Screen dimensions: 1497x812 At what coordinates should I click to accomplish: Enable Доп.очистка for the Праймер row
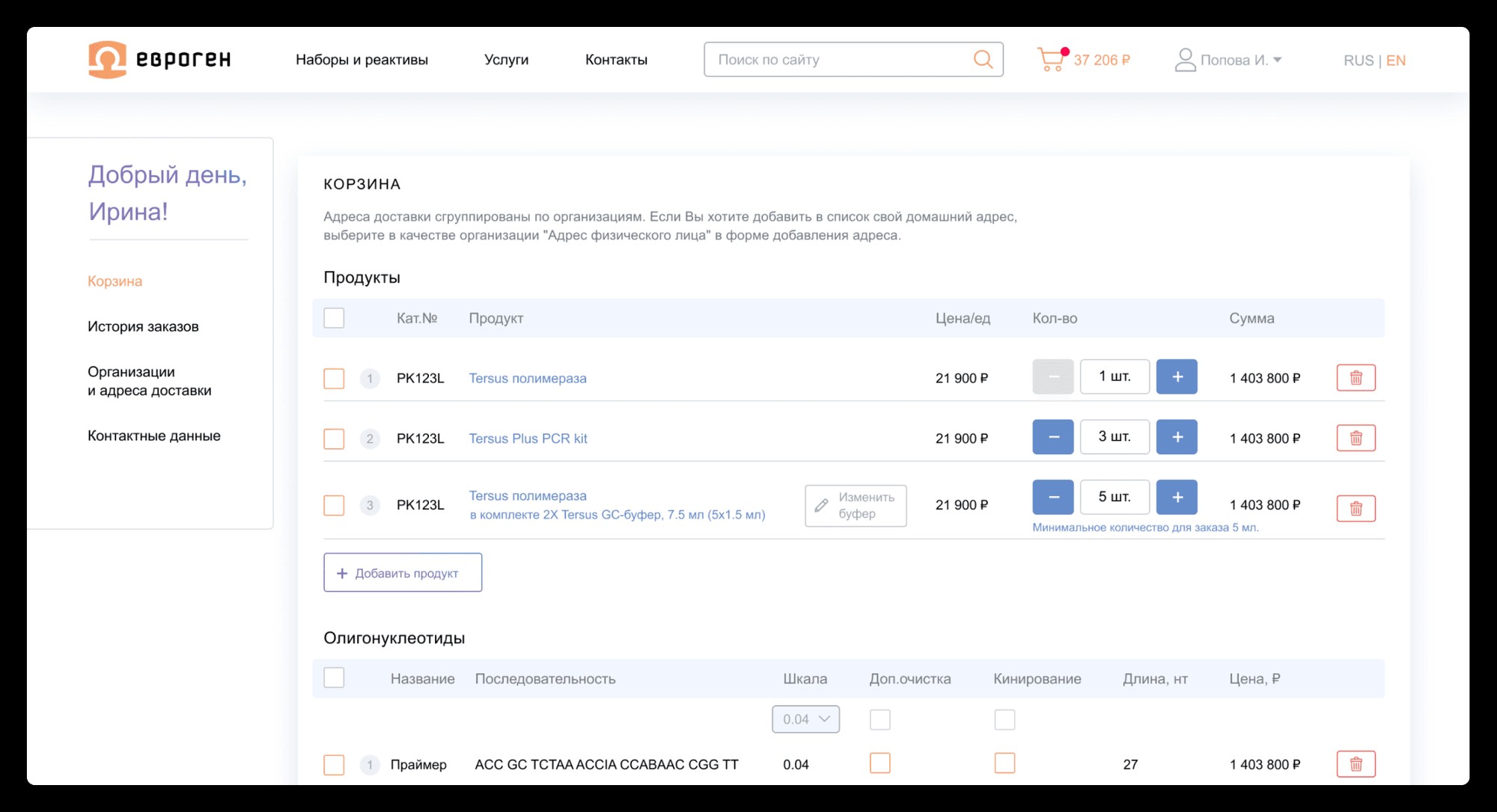click(880, 763)
